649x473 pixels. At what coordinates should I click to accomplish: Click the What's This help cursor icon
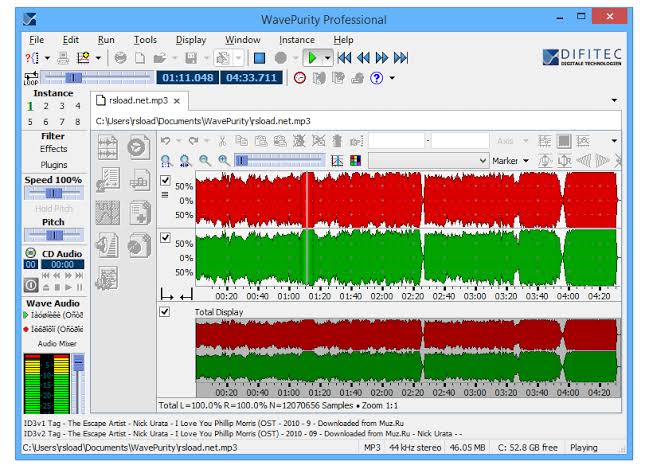coord(32,58)
